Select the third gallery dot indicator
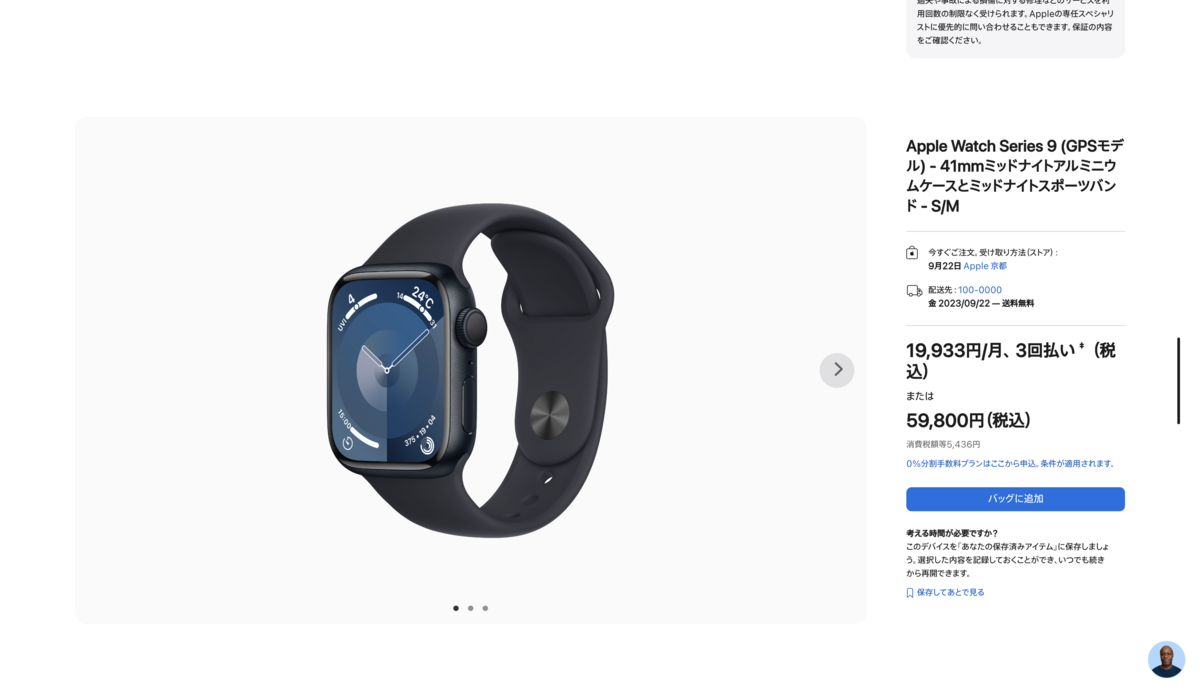1200x693 pixels. 485,608
